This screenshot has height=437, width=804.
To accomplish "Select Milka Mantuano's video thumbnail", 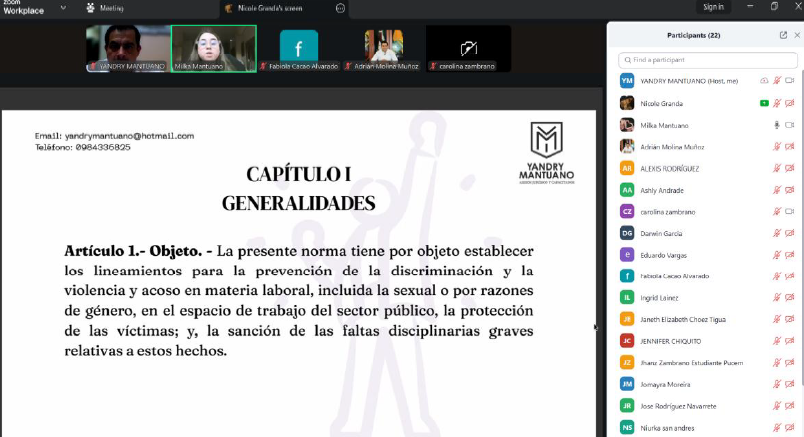I will pyautogui.click(x=213, y=48).
